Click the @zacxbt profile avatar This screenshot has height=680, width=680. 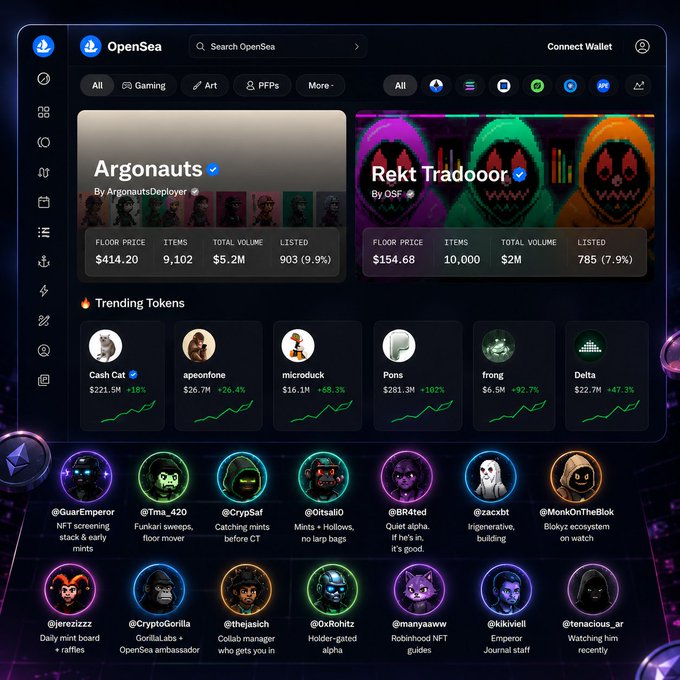(x=490, y=476)
